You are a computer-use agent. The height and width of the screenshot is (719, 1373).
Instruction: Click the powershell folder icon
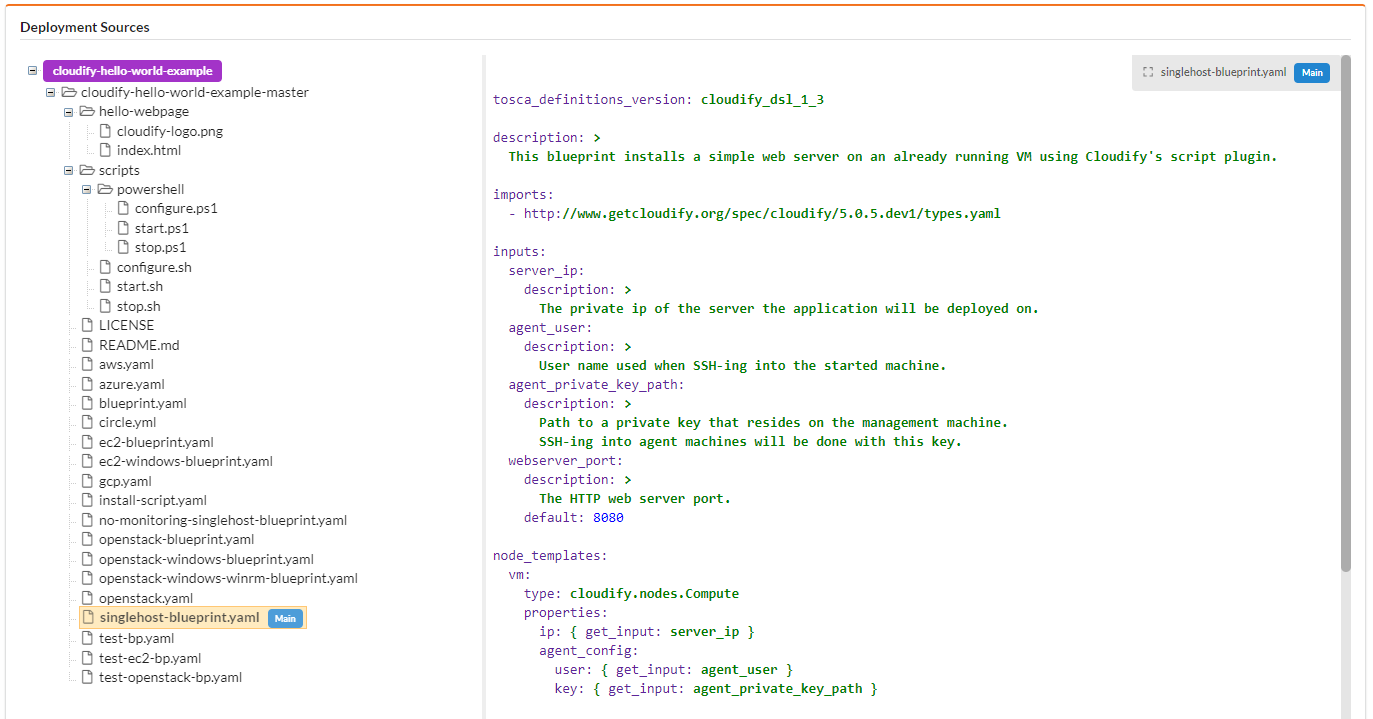click(105, 190)
